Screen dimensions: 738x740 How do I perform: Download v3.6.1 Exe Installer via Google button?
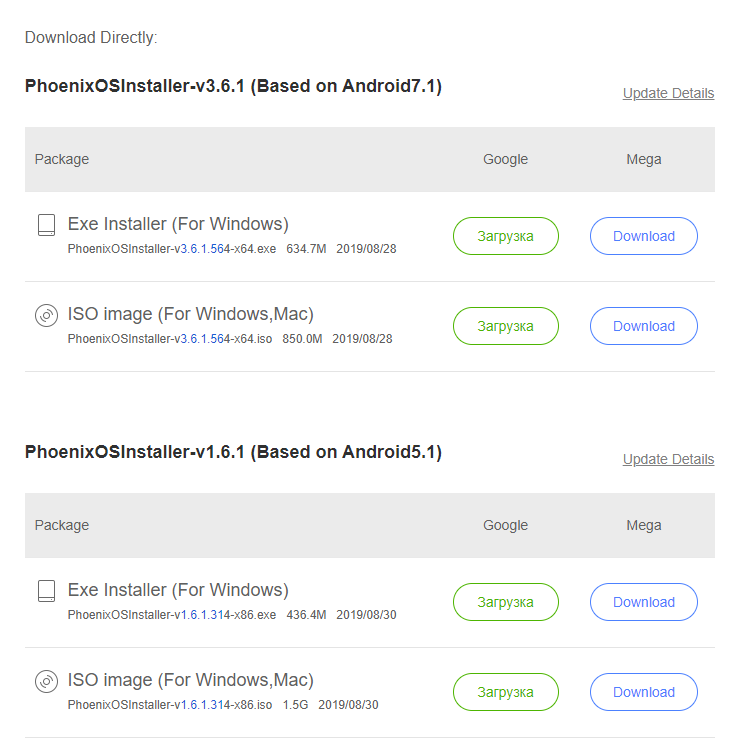[505, 236]
